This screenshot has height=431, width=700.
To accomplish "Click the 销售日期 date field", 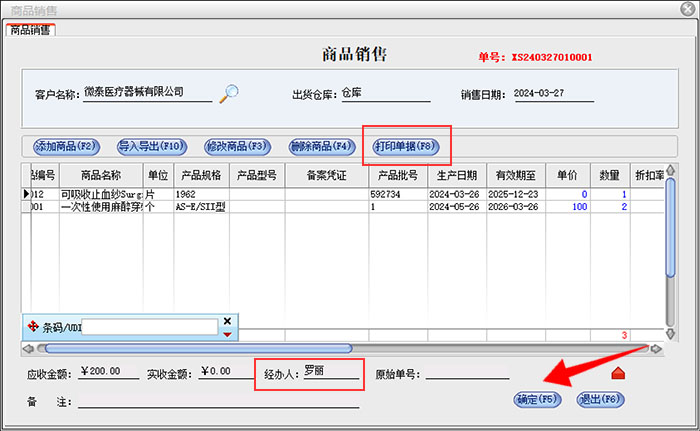I will click(x=553, y=93).
